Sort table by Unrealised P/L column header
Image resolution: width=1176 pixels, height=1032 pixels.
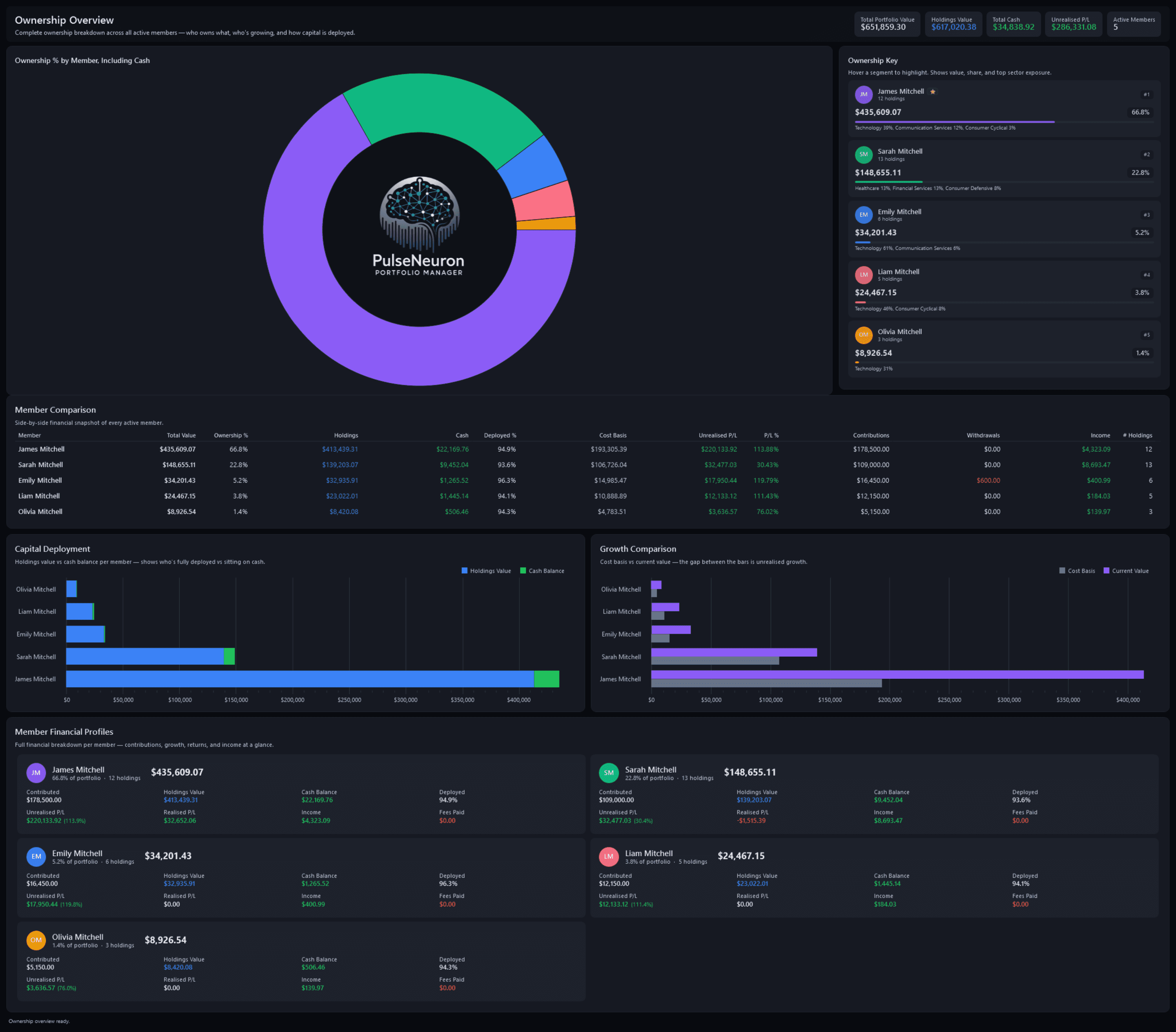point(717,435)
